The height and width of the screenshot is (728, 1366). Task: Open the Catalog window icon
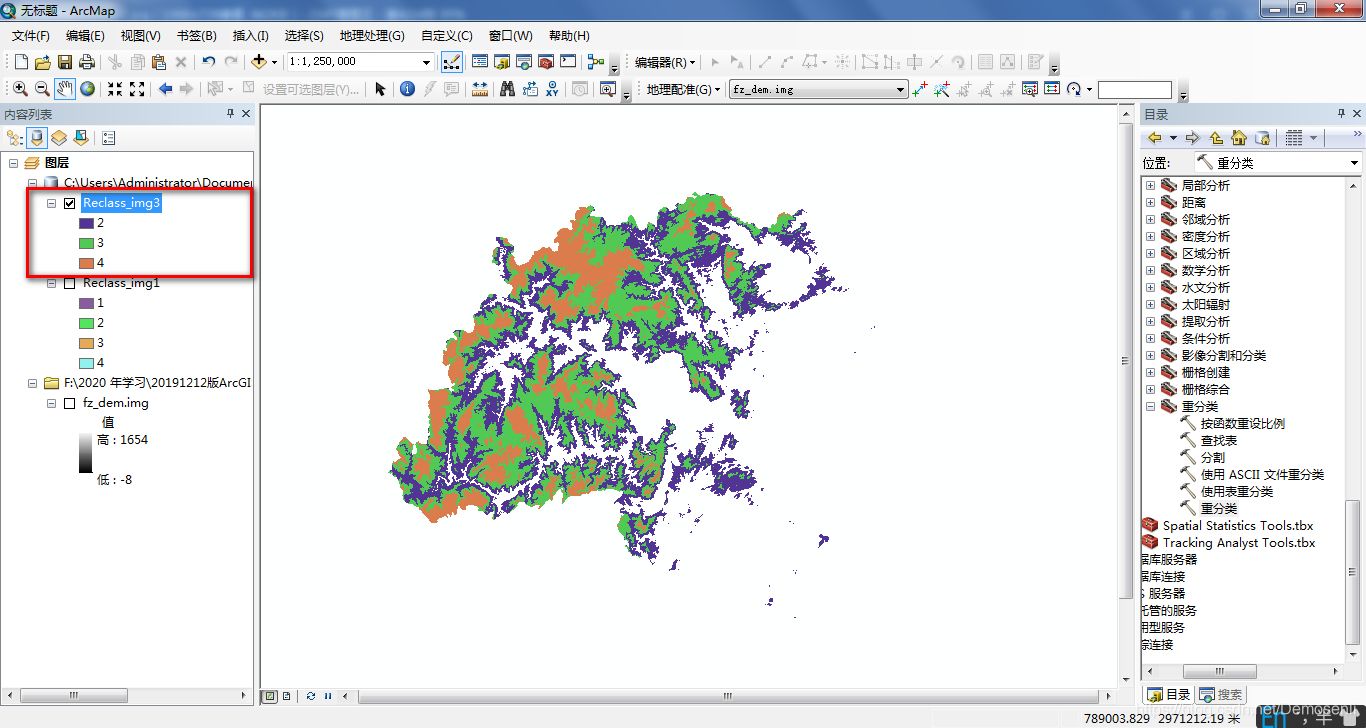tap(502, 61)
